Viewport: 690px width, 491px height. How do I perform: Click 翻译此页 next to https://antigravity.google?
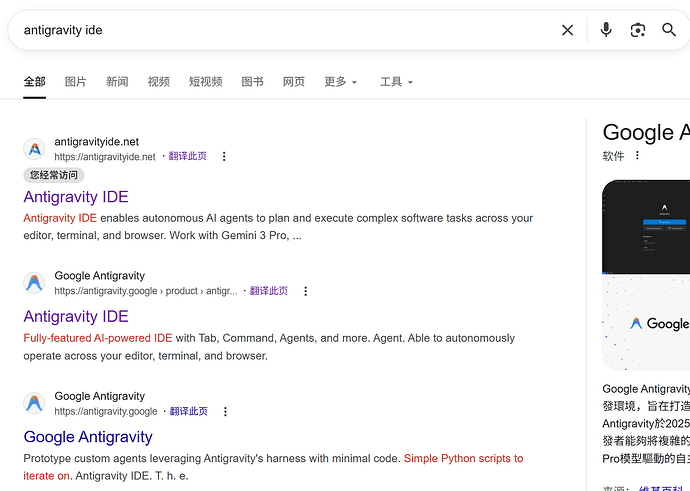188,411
